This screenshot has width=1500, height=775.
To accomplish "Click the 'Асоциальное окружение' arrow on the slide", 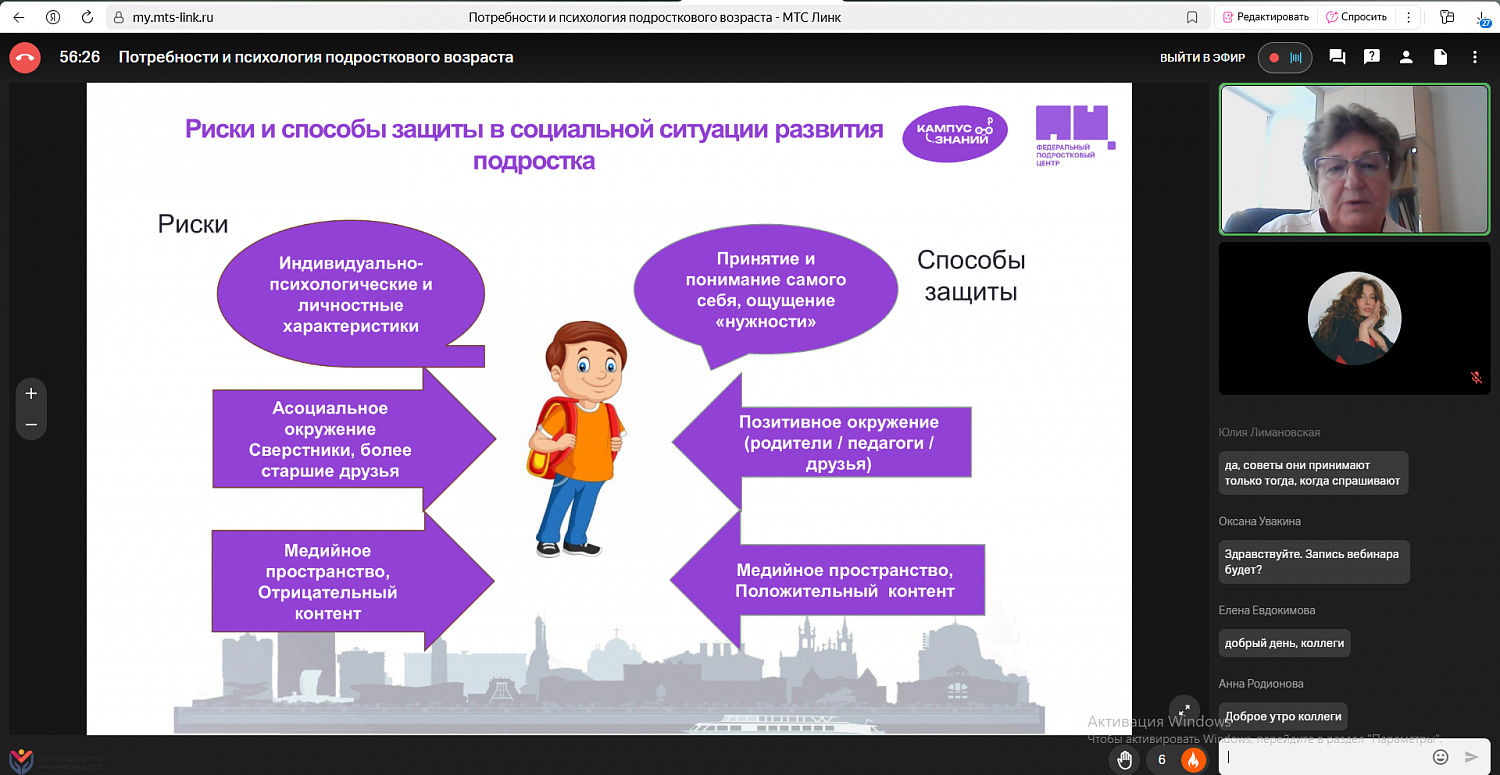I will tap(354, 440).
